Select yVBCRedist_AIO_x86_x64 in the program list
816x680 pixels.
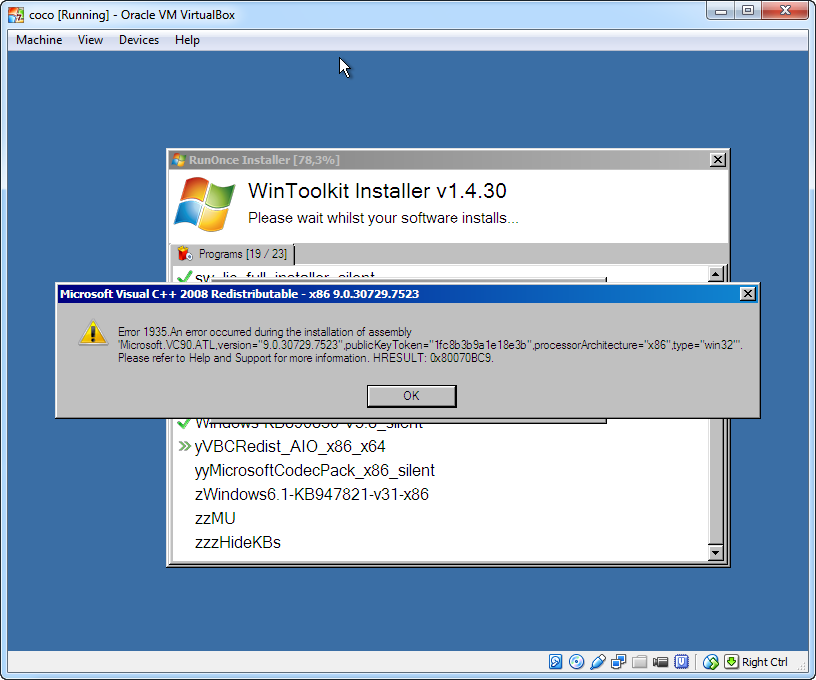pyautogui.click(x=290, y=446)
